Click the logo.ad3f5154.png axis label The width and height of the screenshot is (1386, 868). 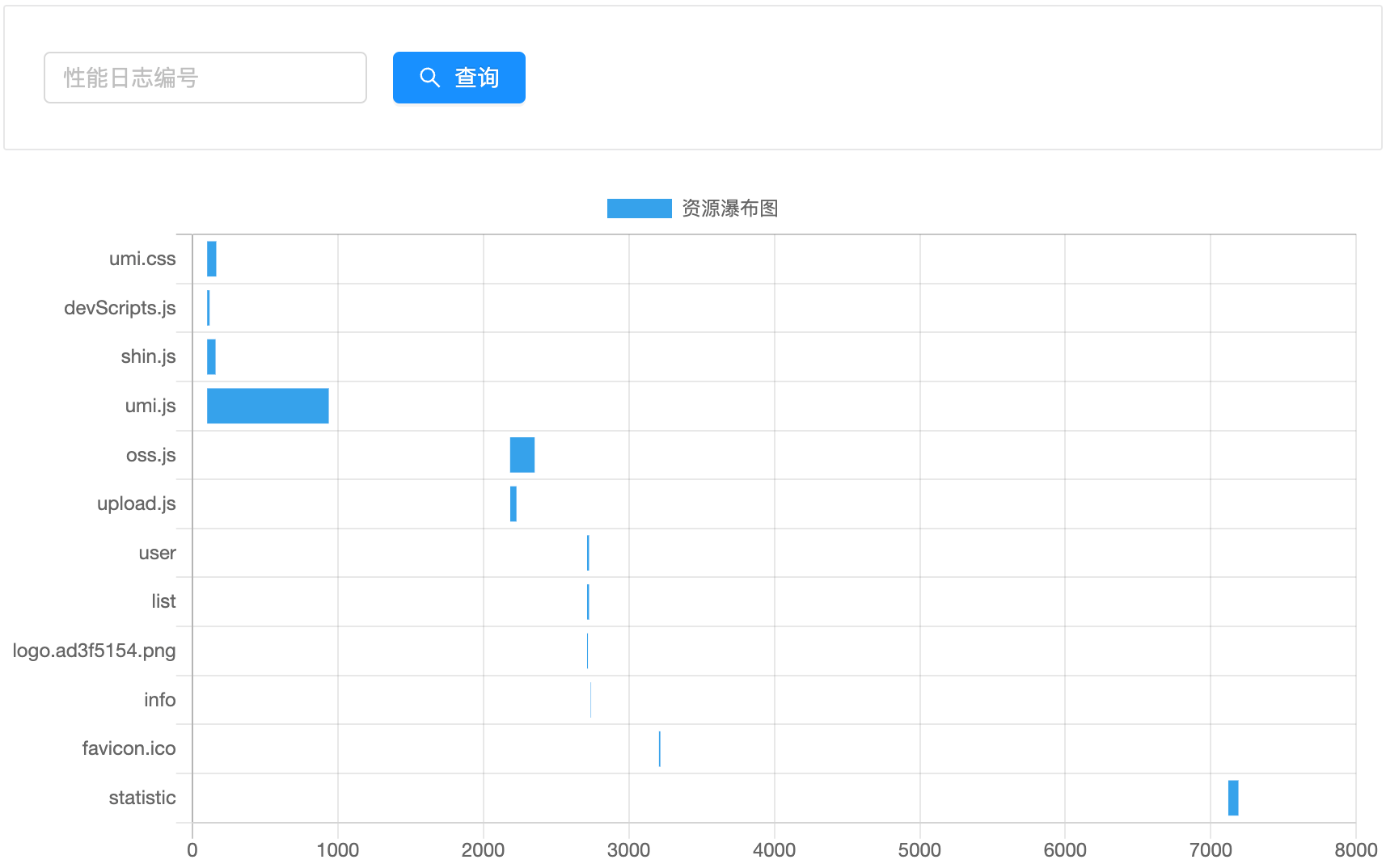click(x=94, y=651)
